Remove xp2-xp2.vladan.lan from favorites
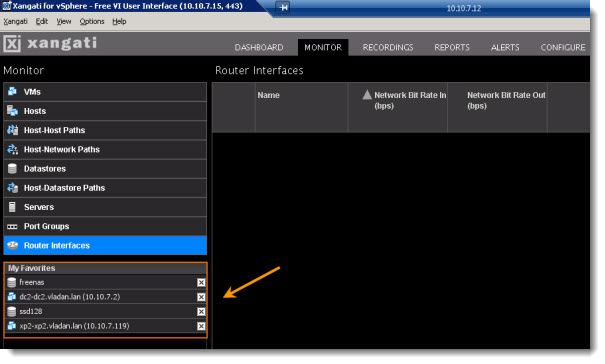 tap(201, 326)
